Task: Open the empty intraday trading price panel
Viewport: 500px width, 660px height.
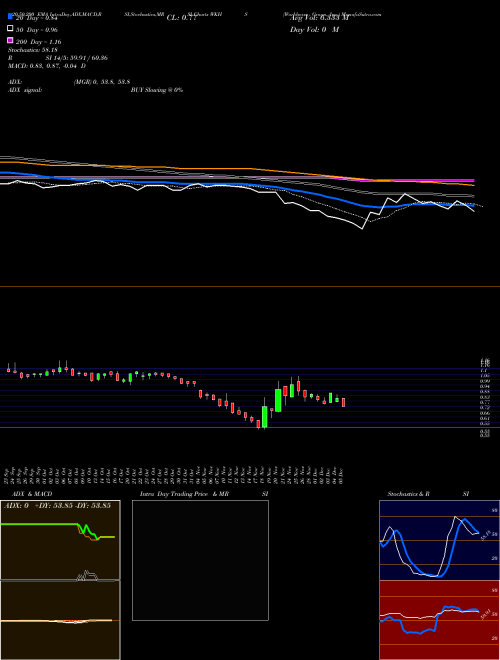Action: 200,560
